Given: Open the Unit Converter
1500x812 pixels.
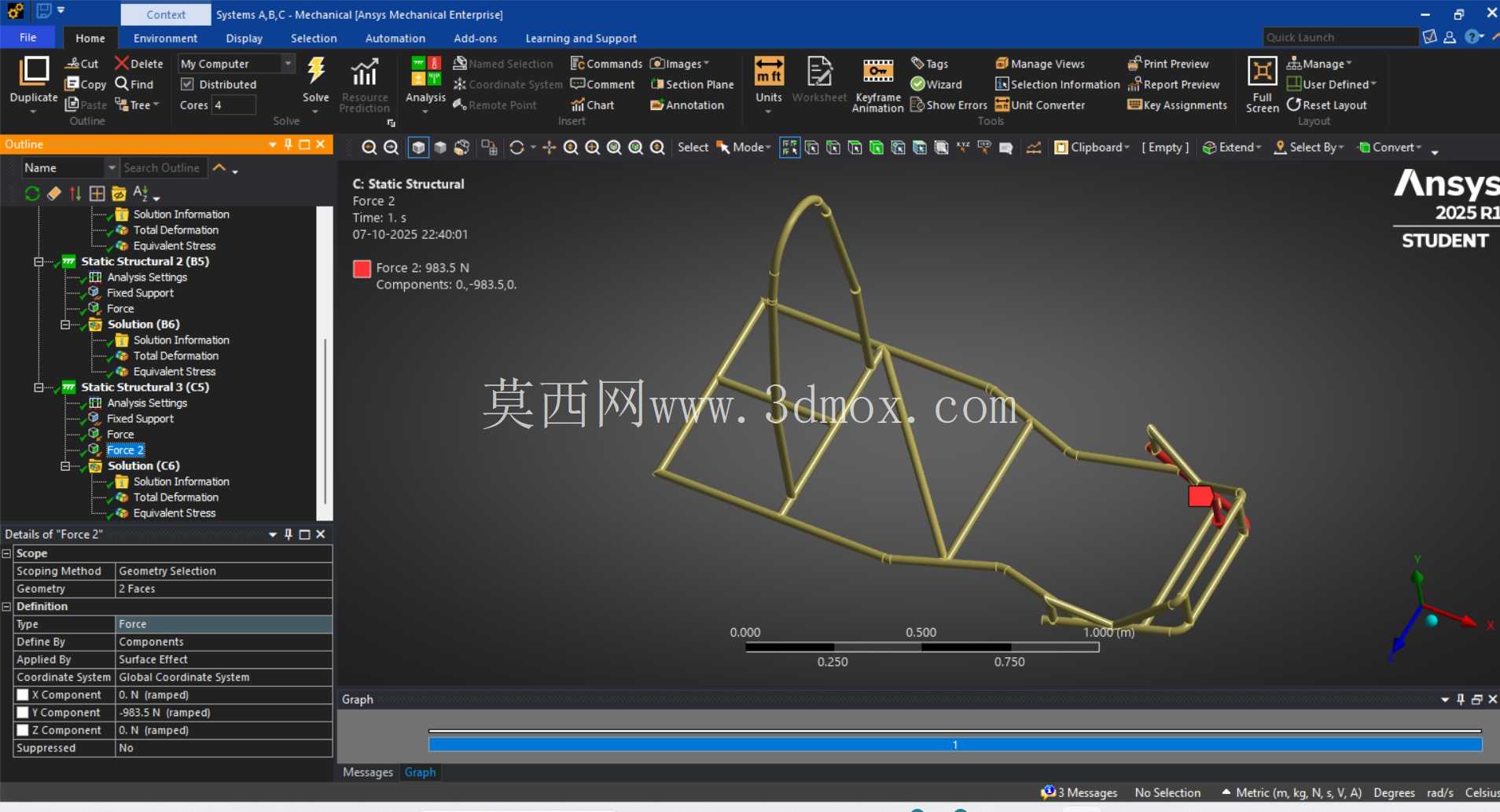Looking at the screenshot, I should pos(1039,105).
